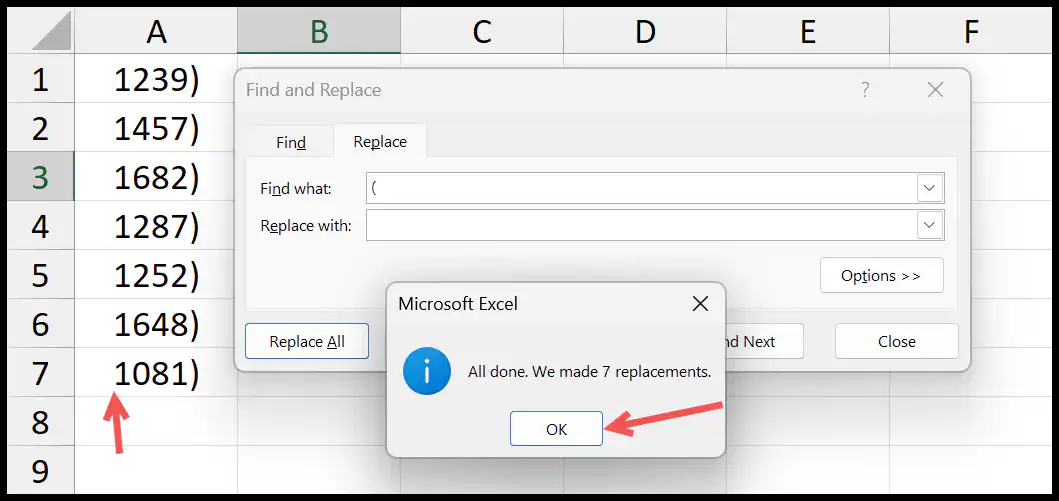Select the Replace tab
The height and width of the screenshot is (501, 1059).
(x=380, y=142)
